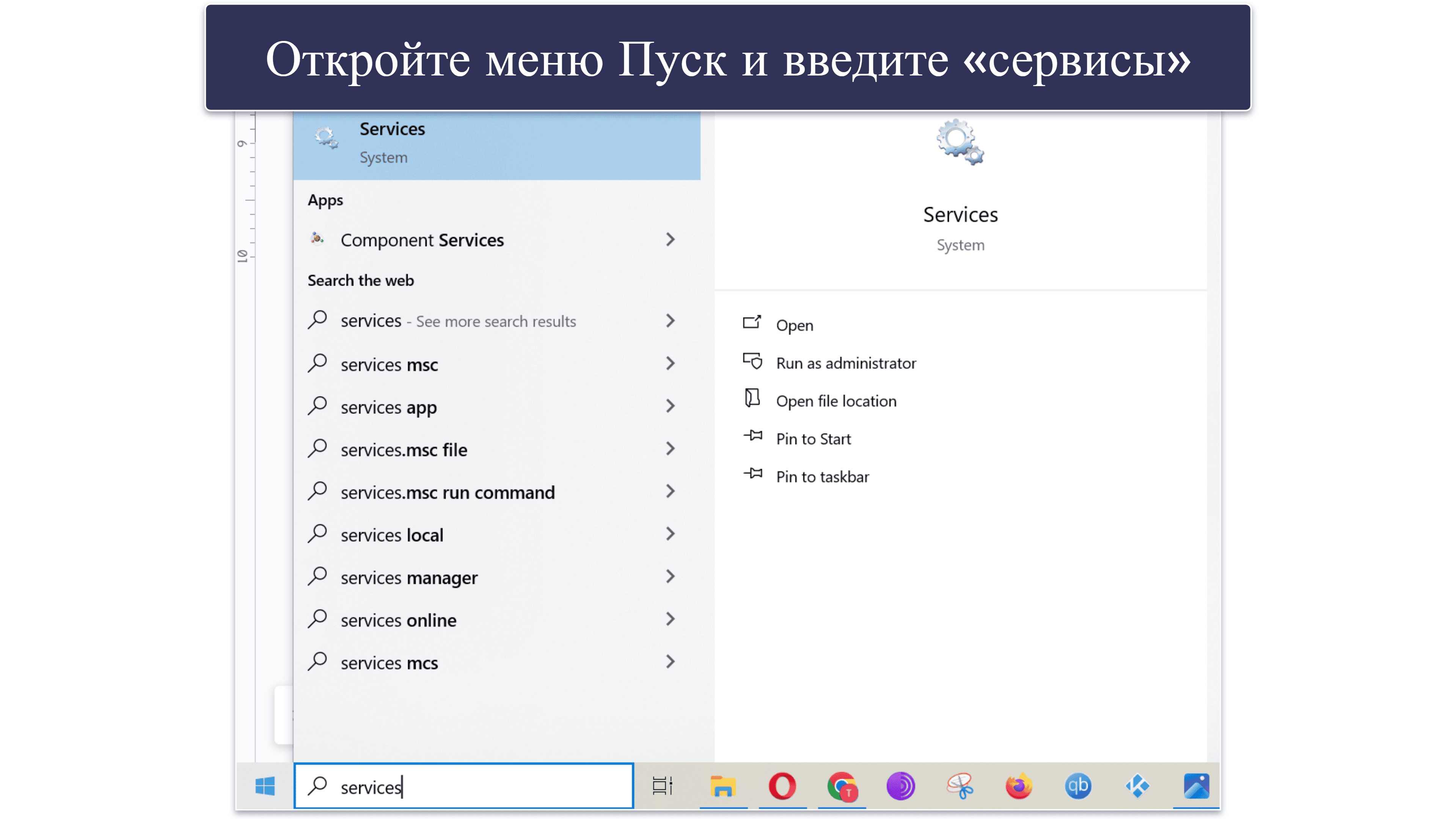The image size is (1456, 819).
Task: Click the Open file location folder icon
Action: (x=752, y=398)
